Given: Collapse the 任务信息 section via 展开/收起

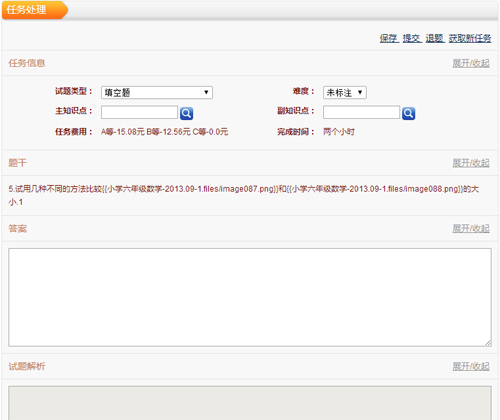Looking at the screenshot, I should point(471,63).
